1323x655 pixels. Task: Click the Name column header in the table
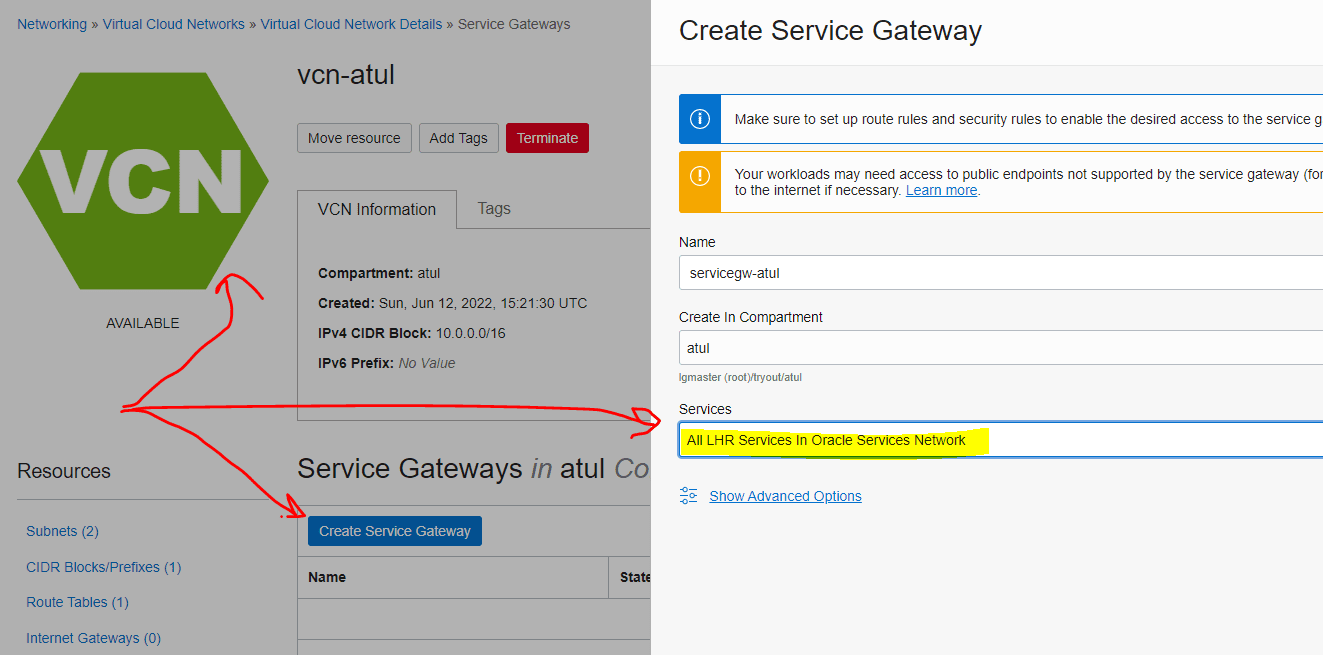327,577
